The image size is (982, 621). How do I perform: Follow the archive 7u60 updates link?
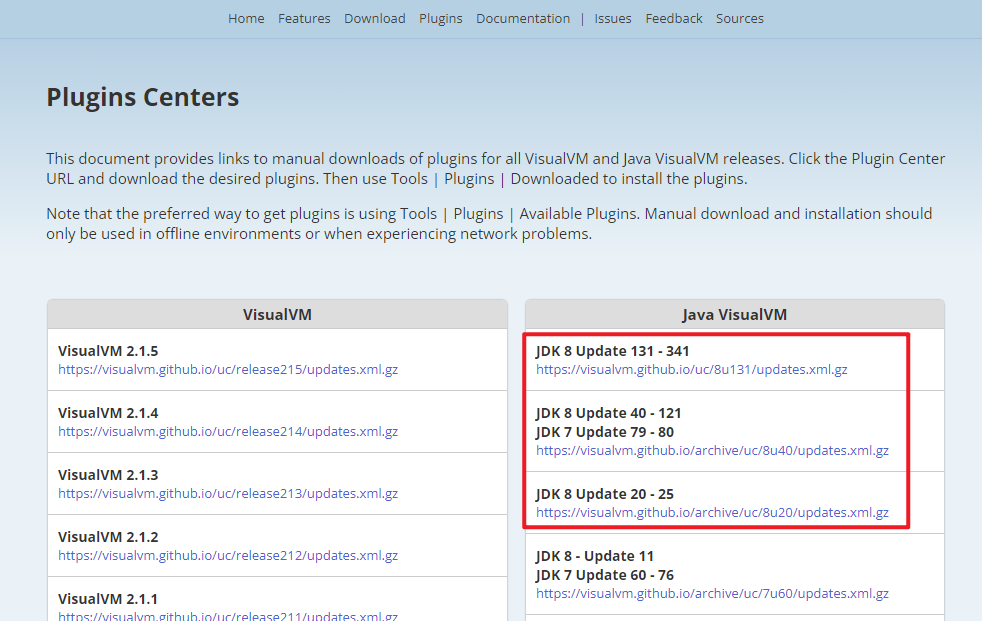(x=712, y=593)
